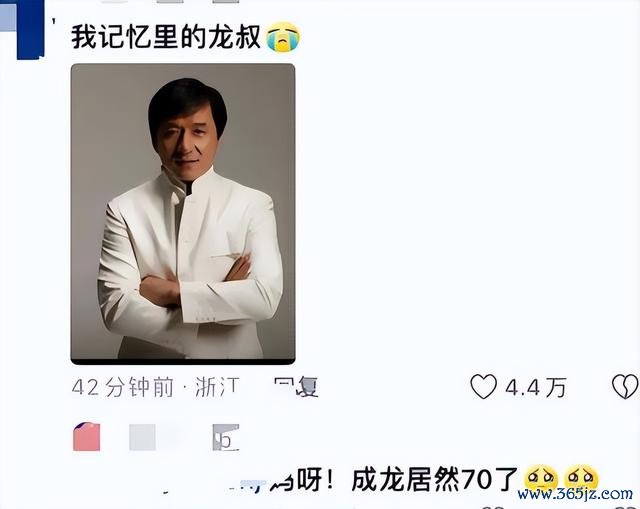This screenshot has height=509, width=640.
Task: Click the crying emoji after 龙叔
Action: 283,37
